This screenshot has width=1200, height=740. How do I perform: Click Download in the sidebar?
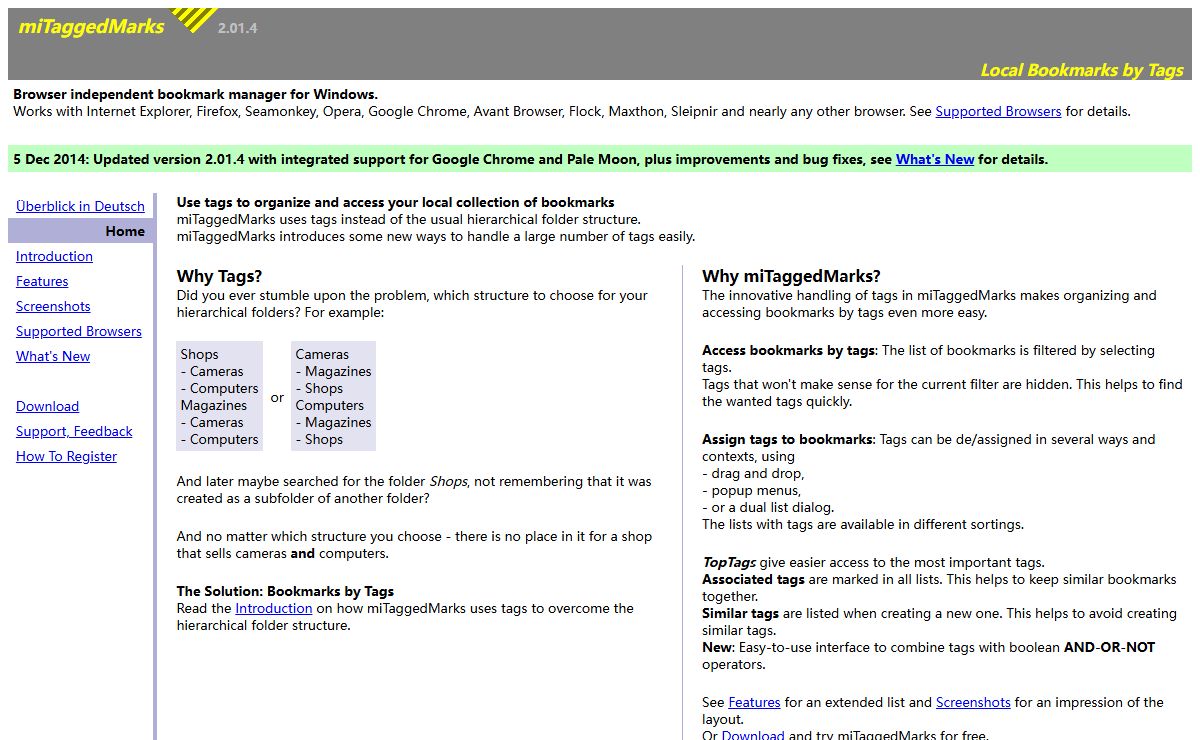(47, 406)
